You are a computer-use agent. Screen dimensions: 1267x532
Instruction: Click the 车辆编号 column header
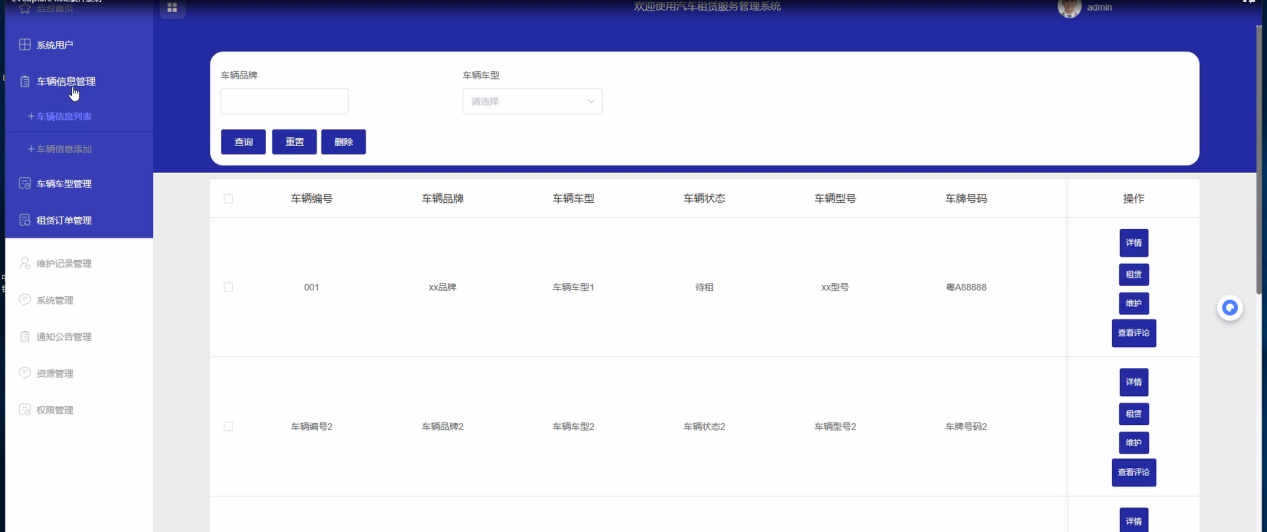[x=312, y=199]
